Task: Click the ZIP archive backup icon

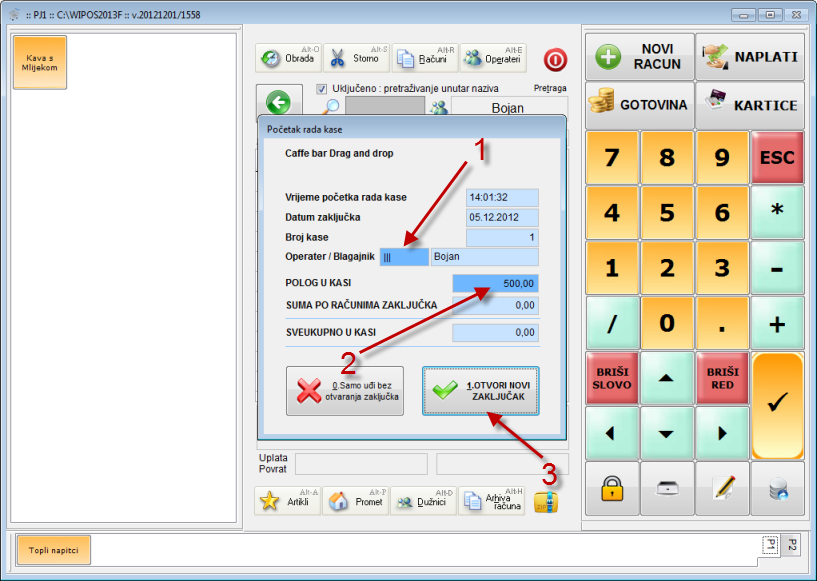Action: coord(546,501)
